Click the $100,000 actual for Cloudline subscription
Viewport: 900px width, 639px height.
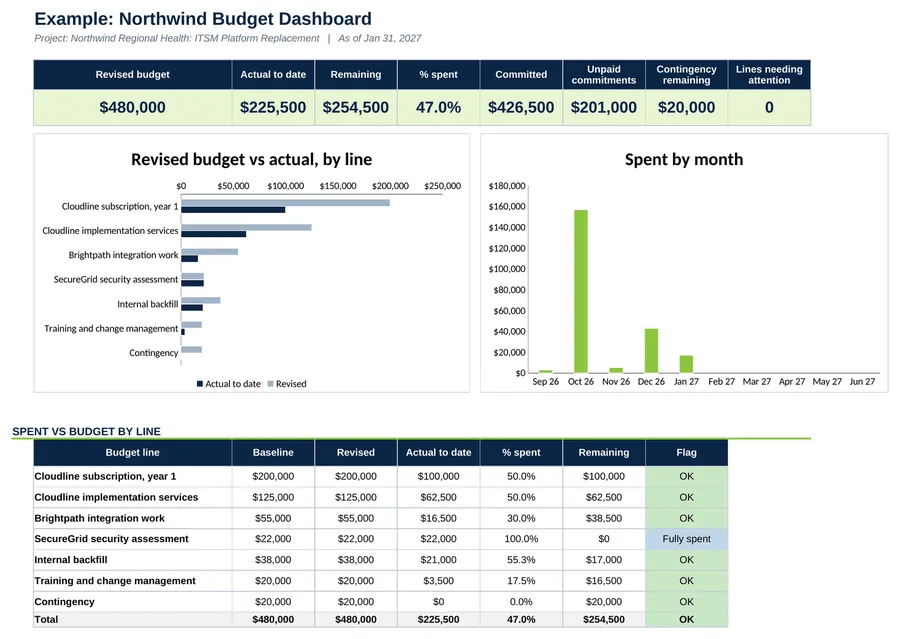coord(439,477)
